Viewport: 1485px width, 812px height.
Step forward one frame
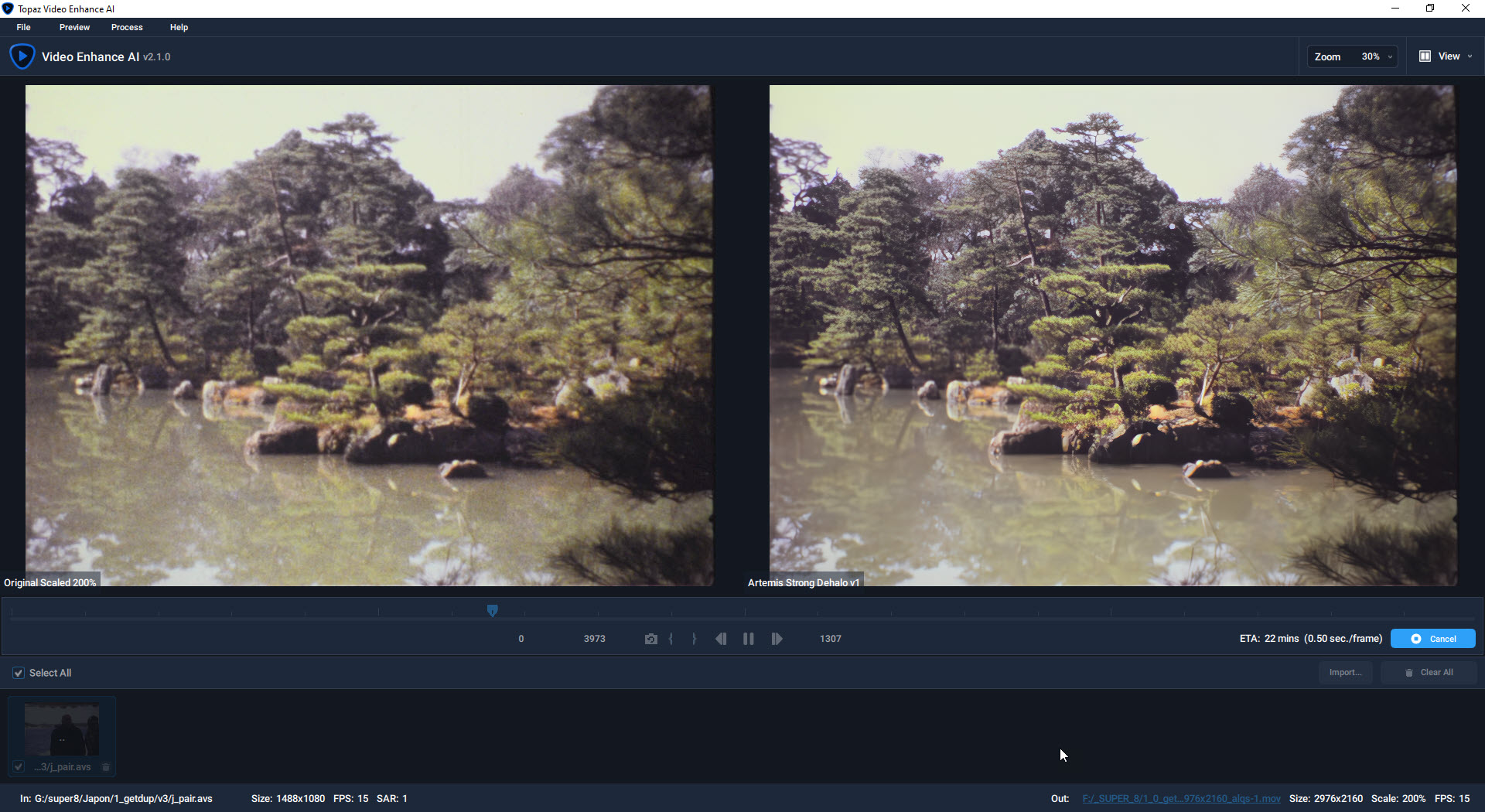[777, 639]
